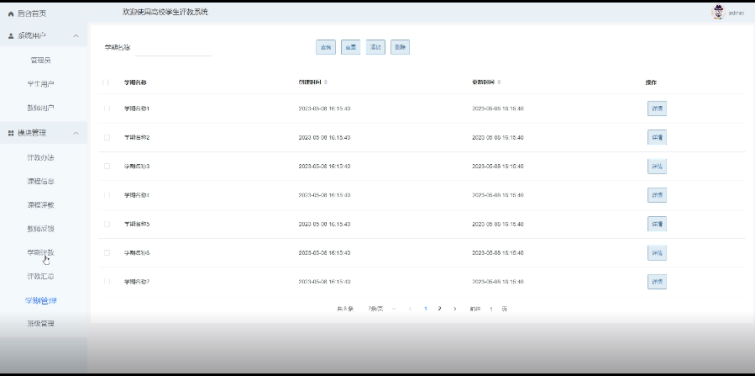Go to the previous page arrow

pyautogui.click(x=410, y=309)
